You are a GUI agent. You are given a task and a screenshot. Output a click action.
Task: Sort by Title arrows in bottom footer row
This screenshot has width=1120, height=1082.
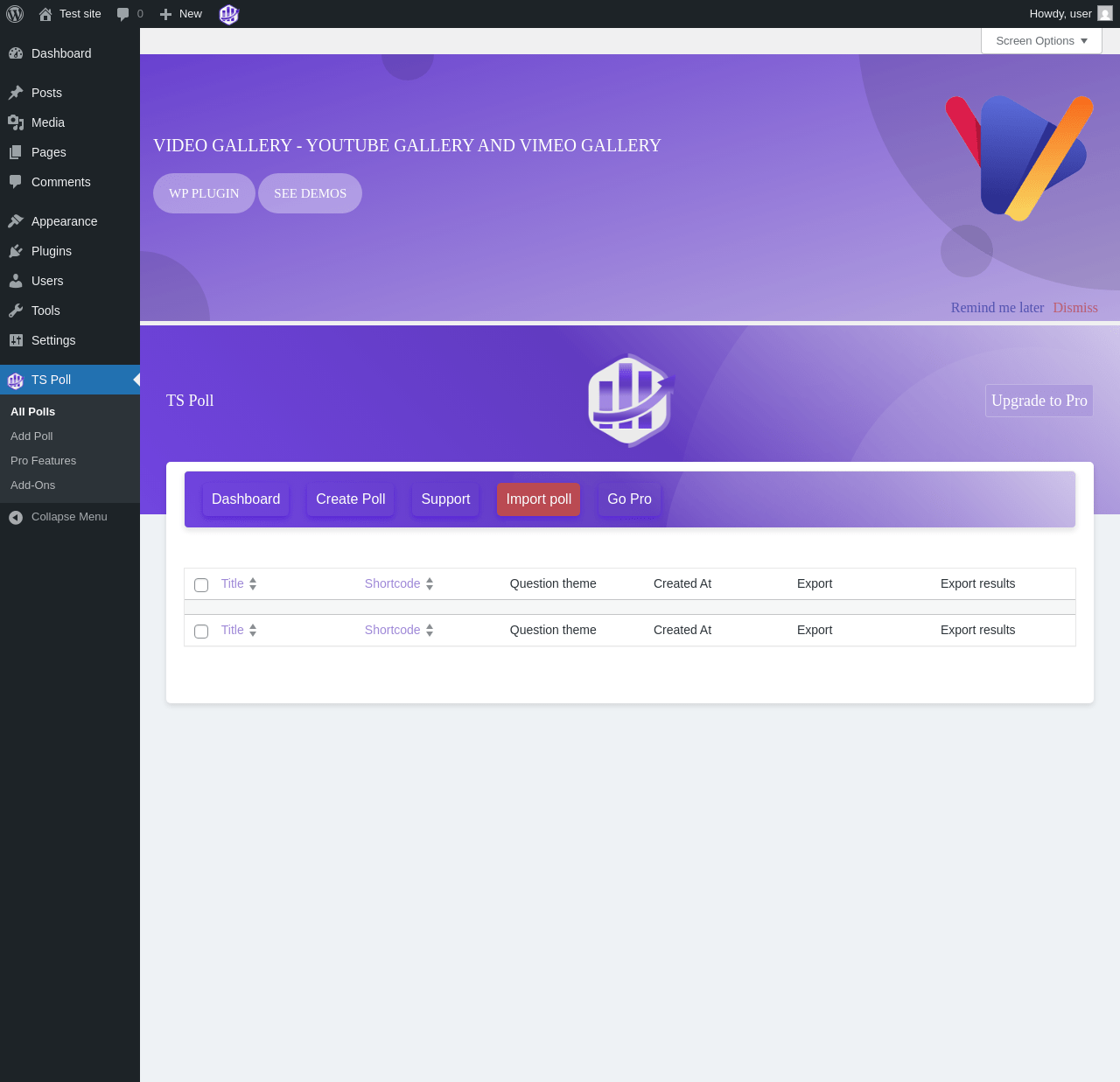253,630
